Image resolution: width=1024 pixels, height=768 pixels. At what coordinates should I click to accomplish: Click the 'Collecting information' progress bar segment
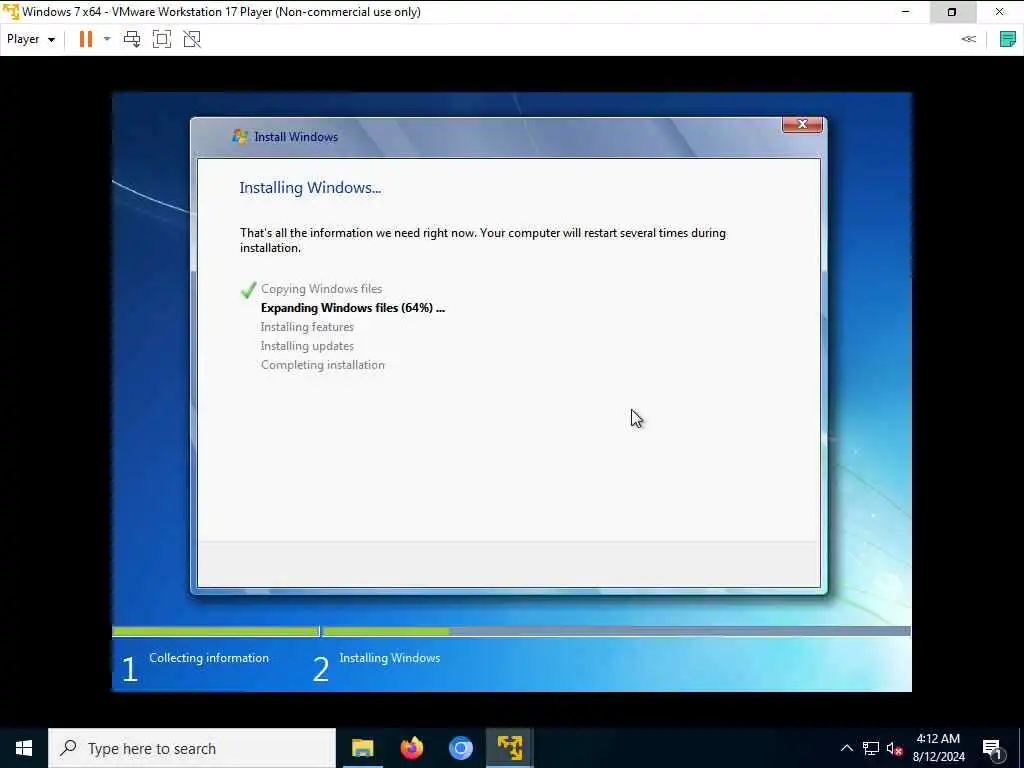[216, 632]
